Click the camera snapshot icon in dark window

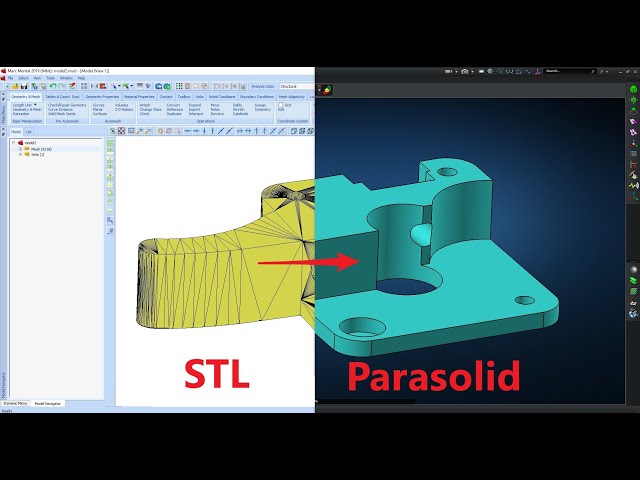point(464,71)
